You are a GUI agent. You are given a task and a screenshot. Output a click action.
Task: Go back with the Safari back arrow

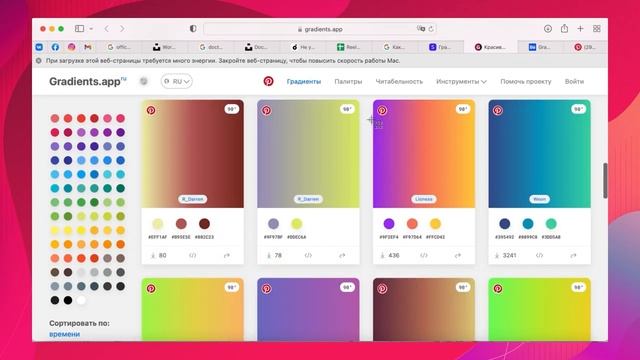(x=107, y=29)
